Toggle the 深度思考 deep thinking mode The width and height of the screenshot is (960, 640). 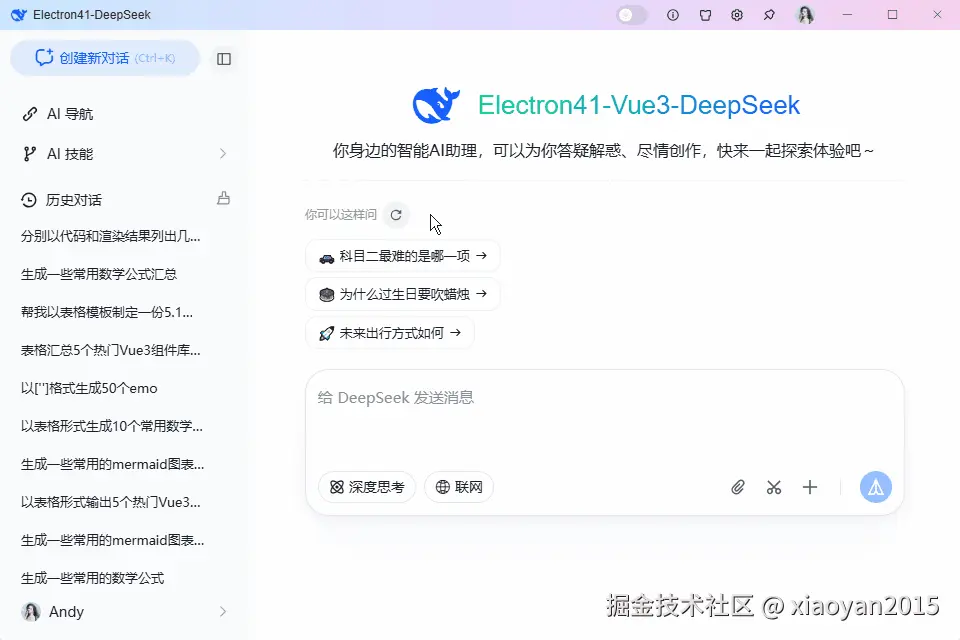(x=366, y=487)
